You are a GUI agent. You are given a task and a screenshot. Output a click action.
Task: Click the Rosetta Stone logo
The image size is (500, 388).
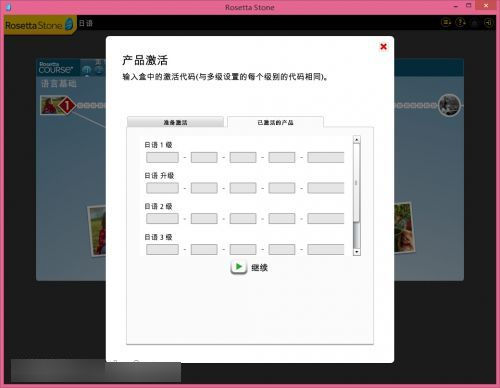click(39, 25)
